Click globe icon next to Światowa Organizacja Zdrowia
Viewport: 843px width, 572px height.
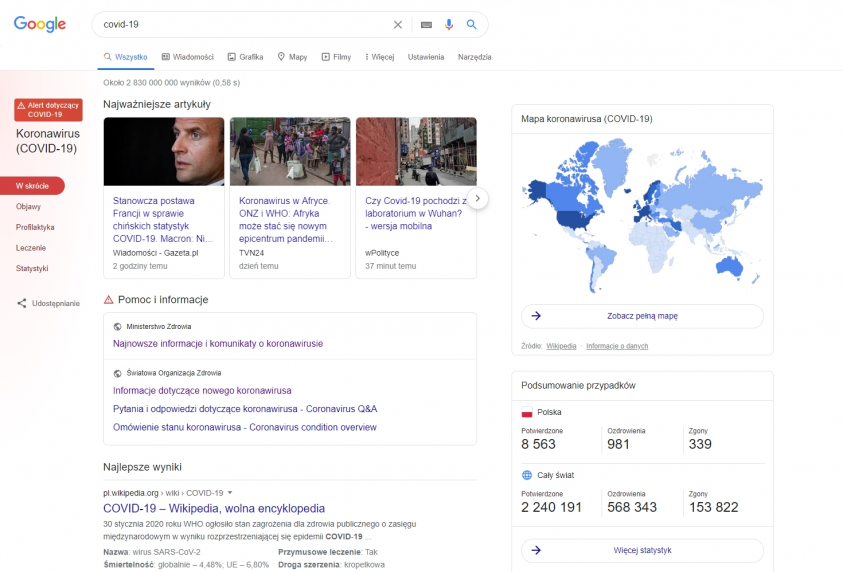pyautogui.click(x=117, y=373)
